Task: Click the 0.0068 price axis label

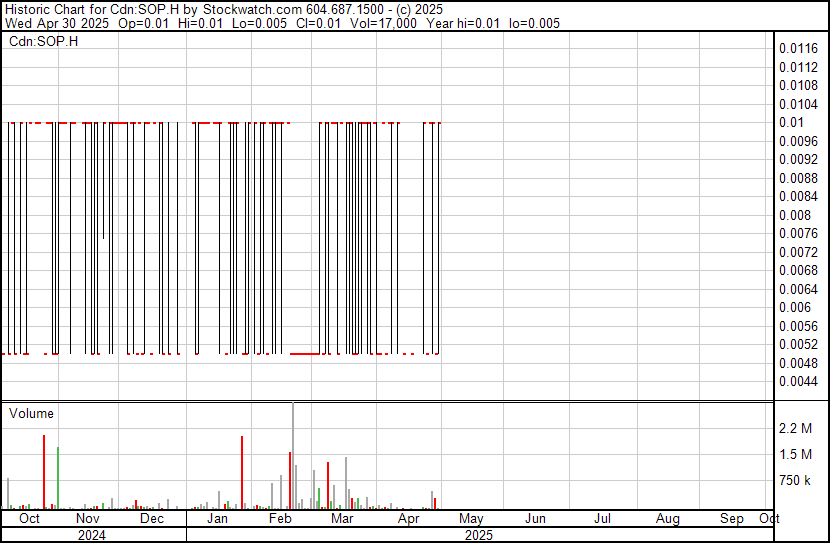Action: coord(798,270)
